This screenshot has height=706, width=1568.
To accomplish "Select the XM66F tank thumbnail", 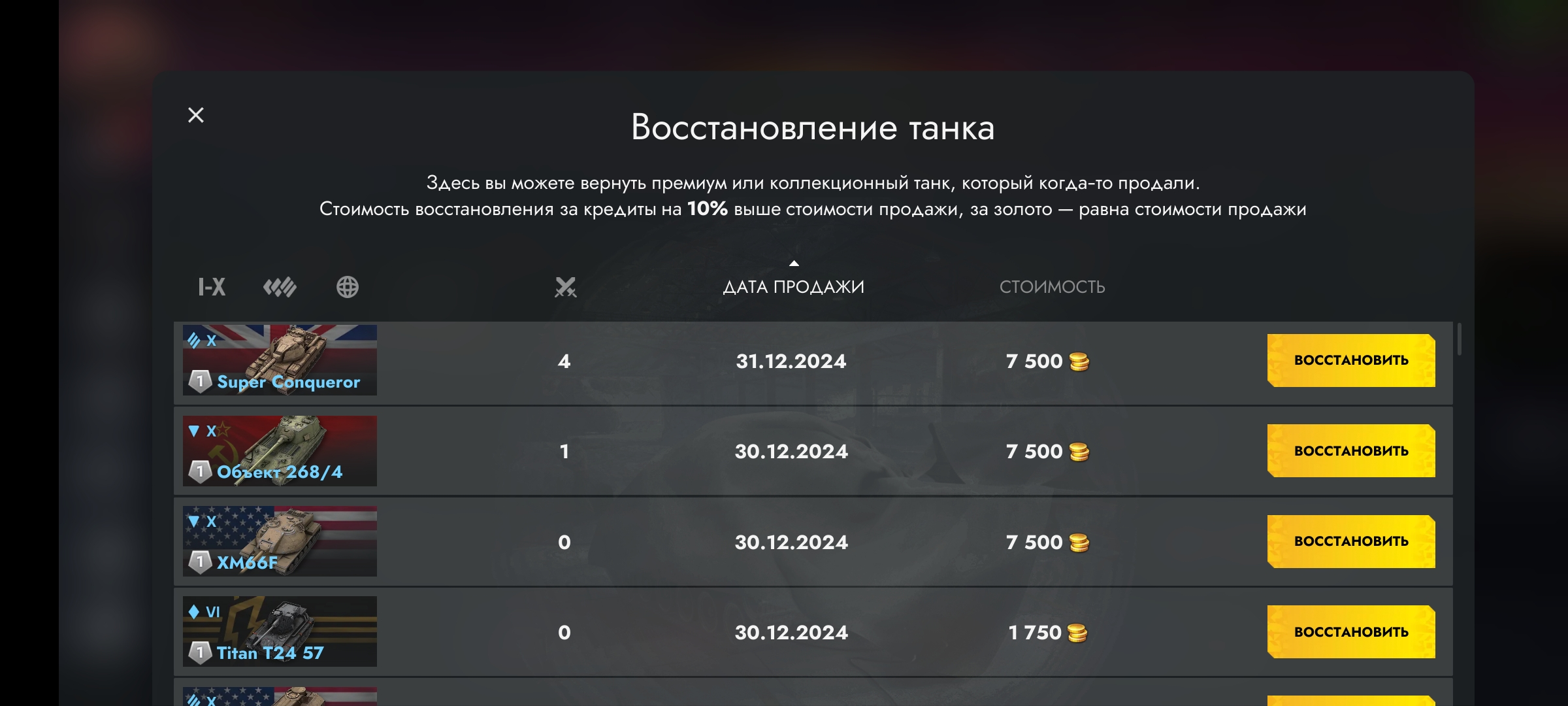I will (280, 541).
